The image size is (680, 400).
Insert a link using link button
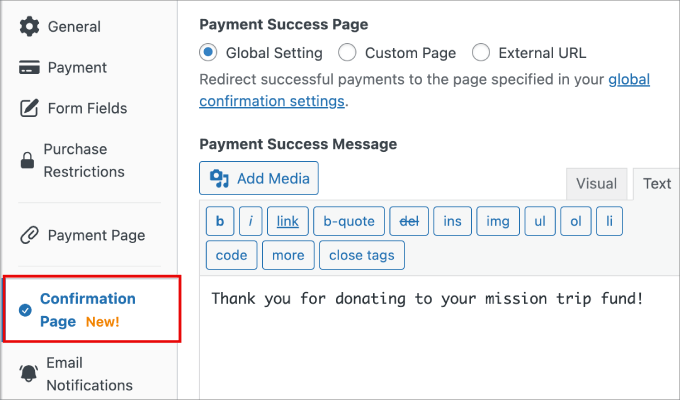[287, 220]
